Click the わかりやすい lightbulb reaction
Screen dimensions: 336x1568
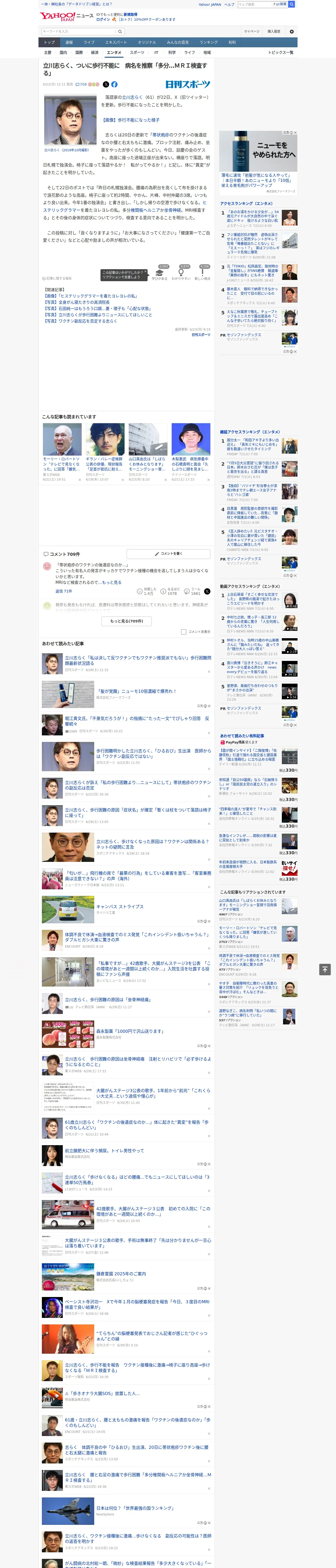tap(181, 273)
